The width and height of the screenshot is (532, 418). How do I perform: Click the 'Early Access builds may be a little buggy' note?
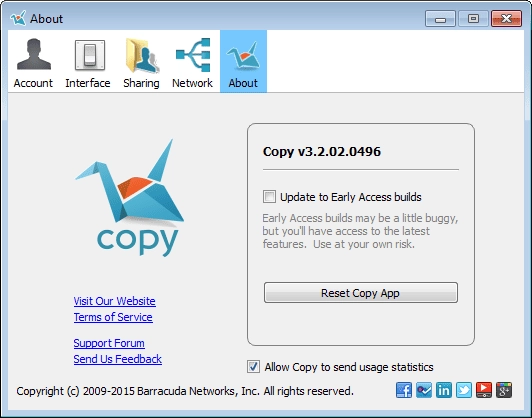coord(360,231)
